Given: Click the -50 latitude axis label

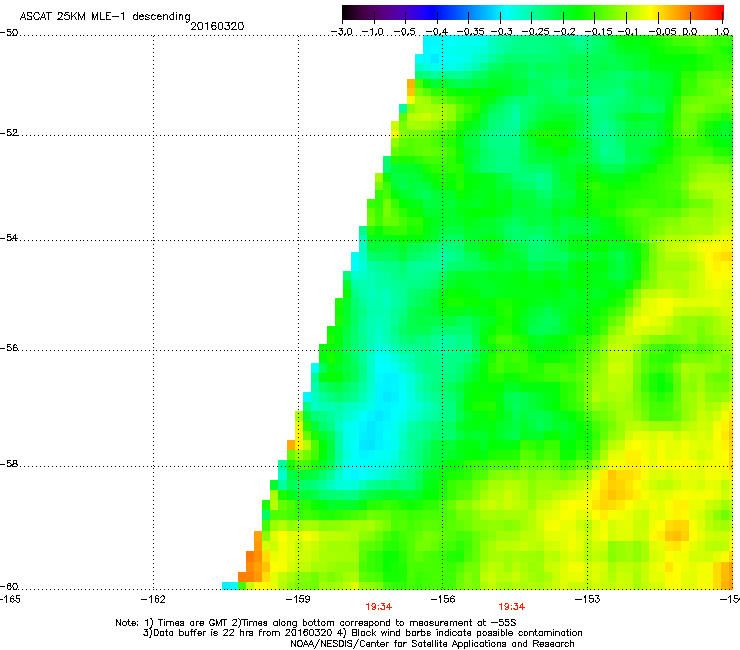Looking at the screenshot, I should coord(8,33).
